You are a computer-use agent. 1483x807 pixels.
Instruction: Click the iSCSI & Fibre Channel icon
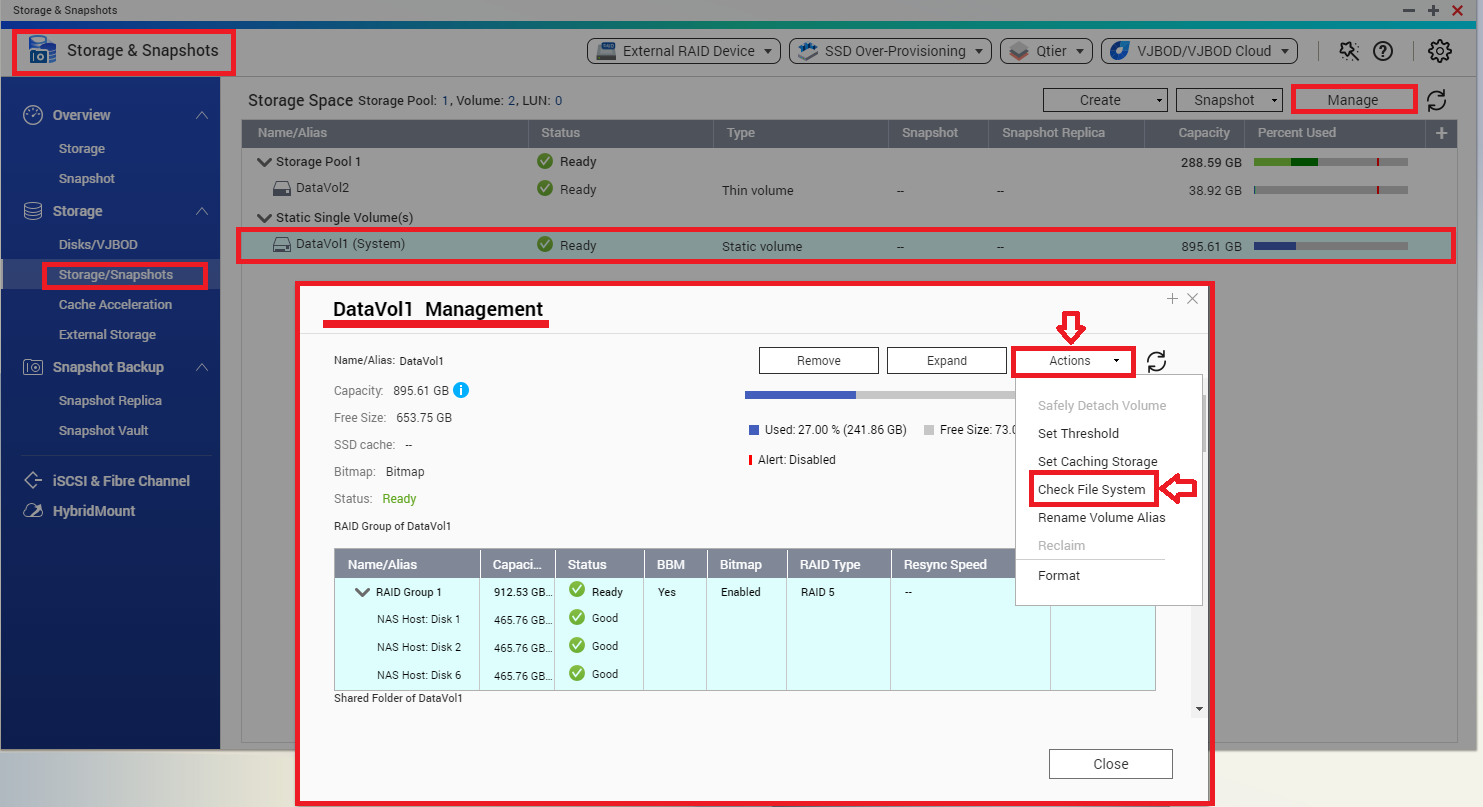[33, 481]
